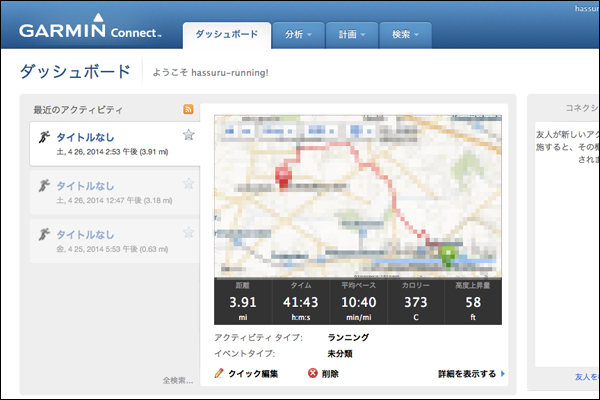
Task: Click the ランニング activity type value
Action: tap(348, 337)
